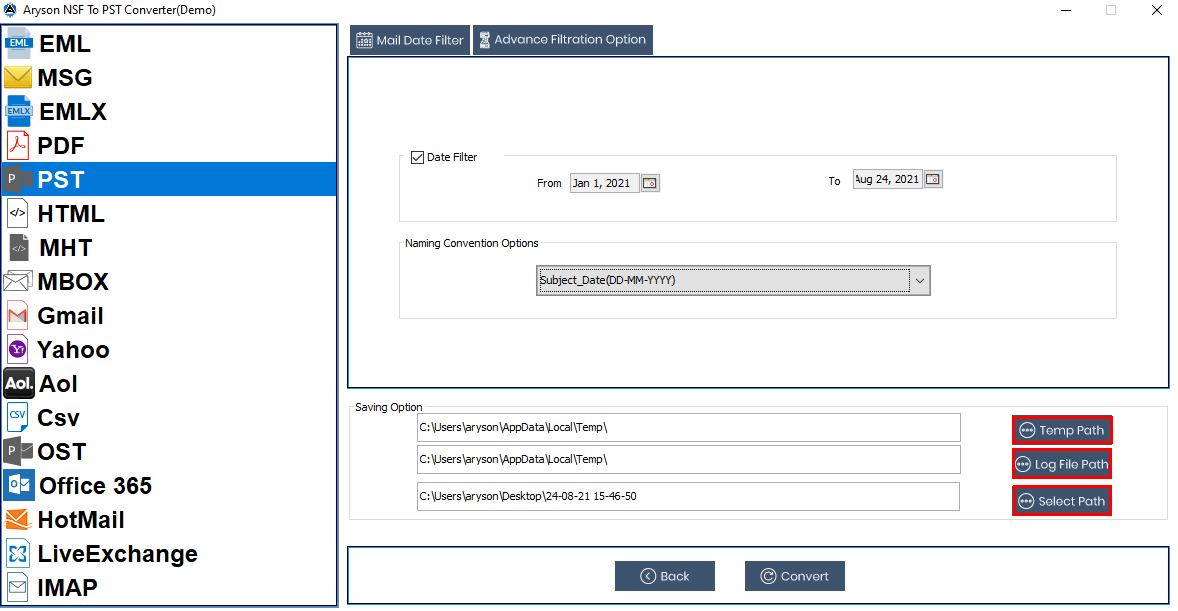Click the Desktop destination path field
This screenshot has width=1178, height=611.
[688, 497]
